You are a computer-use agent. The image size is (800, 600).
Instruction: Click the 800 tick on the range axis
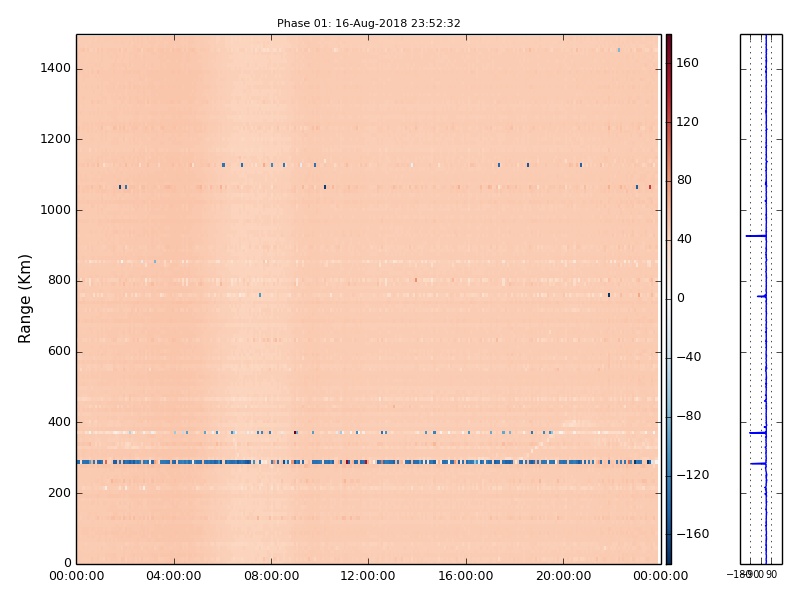(59, 280)
